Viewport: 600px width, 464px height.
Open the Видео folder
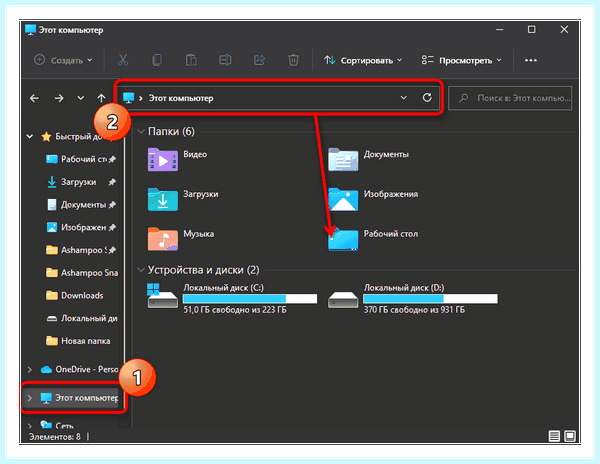point(178,159)
